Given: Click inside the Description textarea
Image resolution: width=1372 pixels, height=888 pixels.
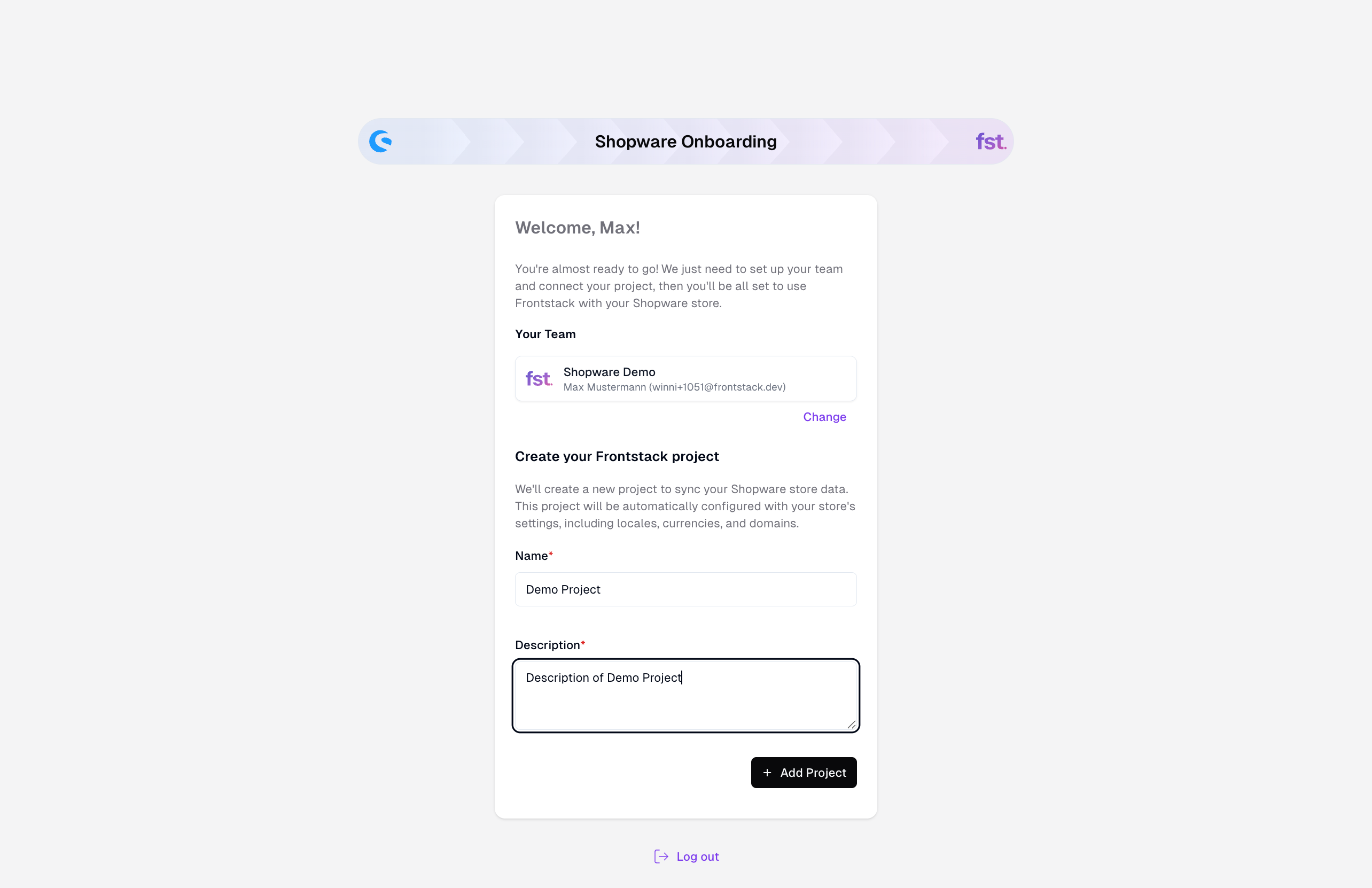Looking at the screenshot, I should click(x=685, y=700).
